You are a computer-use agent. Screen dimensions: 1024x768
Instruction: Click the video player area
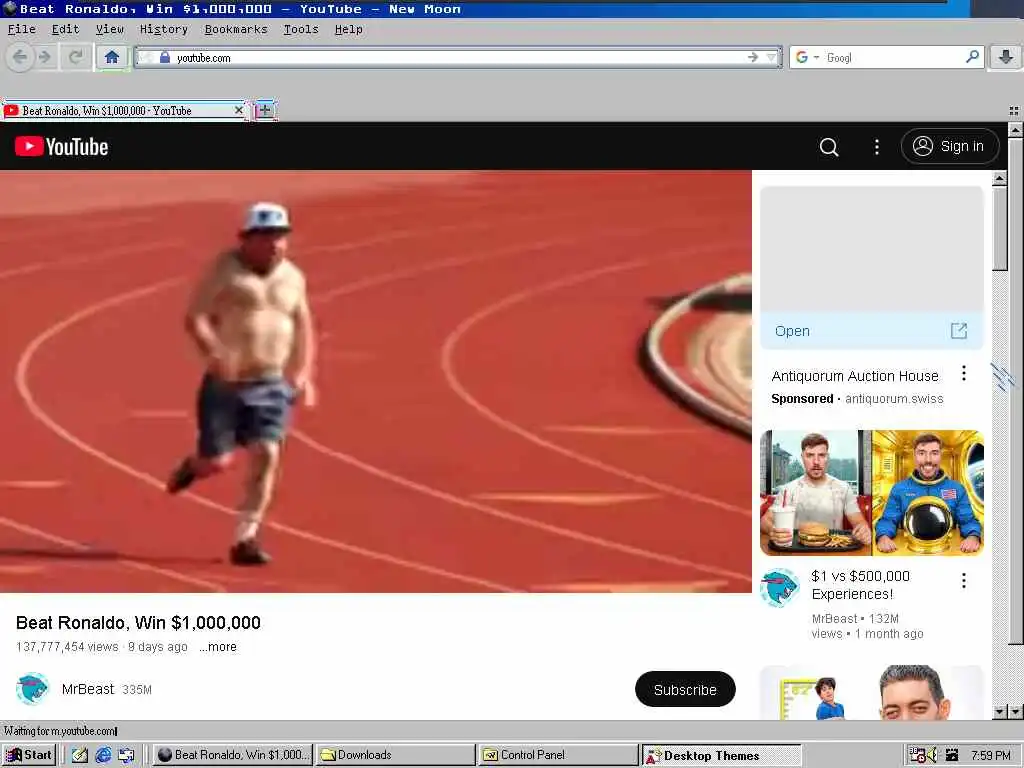pyautogui.click(x=376, y=381)
